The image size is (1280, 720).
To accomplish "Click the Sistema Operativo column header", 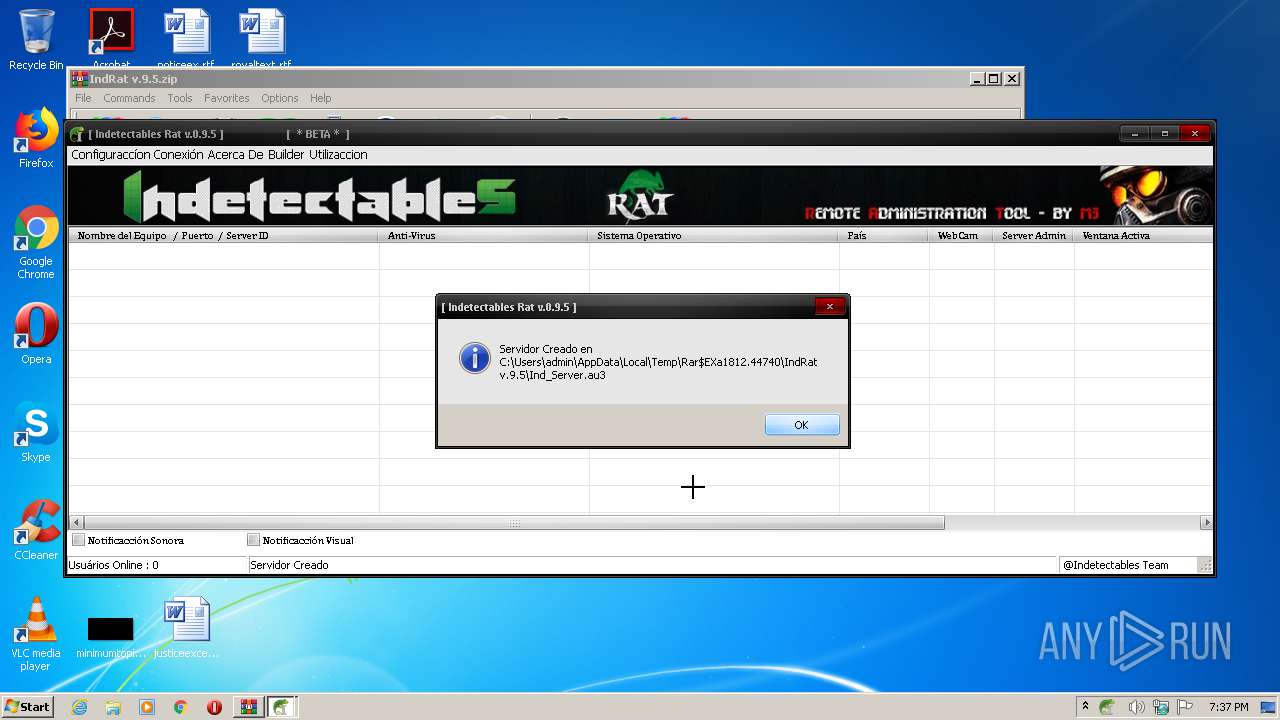I will (713, 236).
